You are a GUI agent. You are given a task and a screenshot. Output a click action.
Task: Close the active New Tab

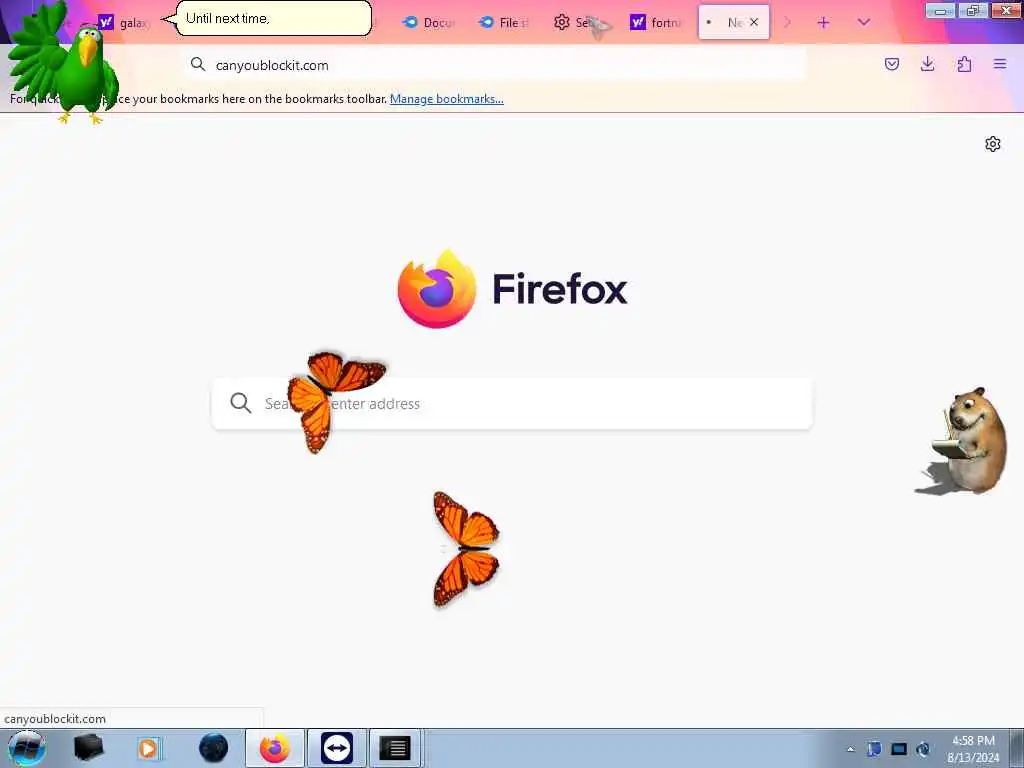(754, 22)
